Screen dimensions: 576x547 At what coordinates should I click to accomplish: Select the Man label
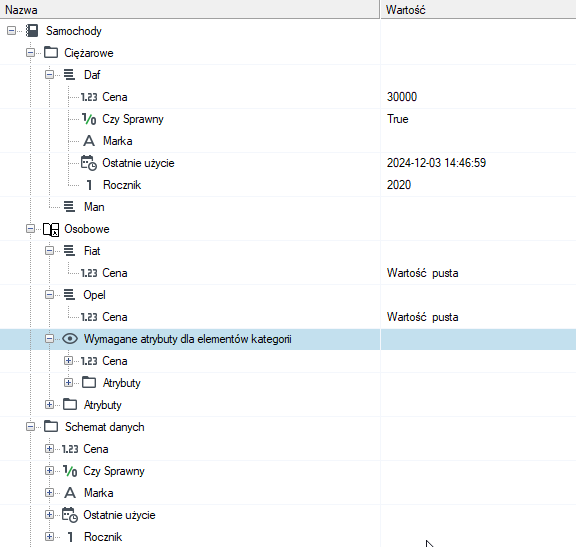(94, 207)
